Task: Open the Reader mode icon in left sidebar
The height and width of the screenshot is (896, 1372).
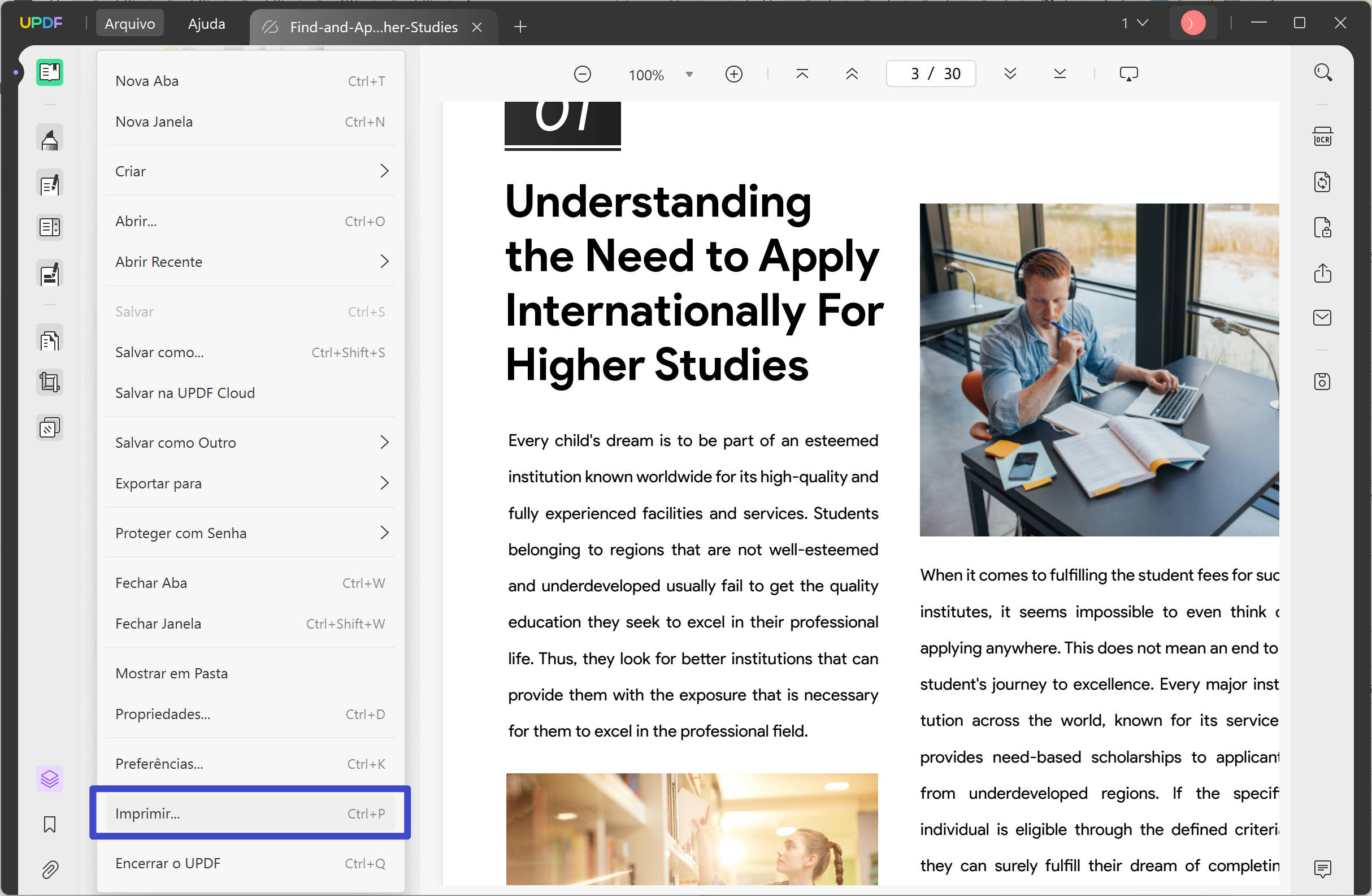Action: [x=50, y=73]
